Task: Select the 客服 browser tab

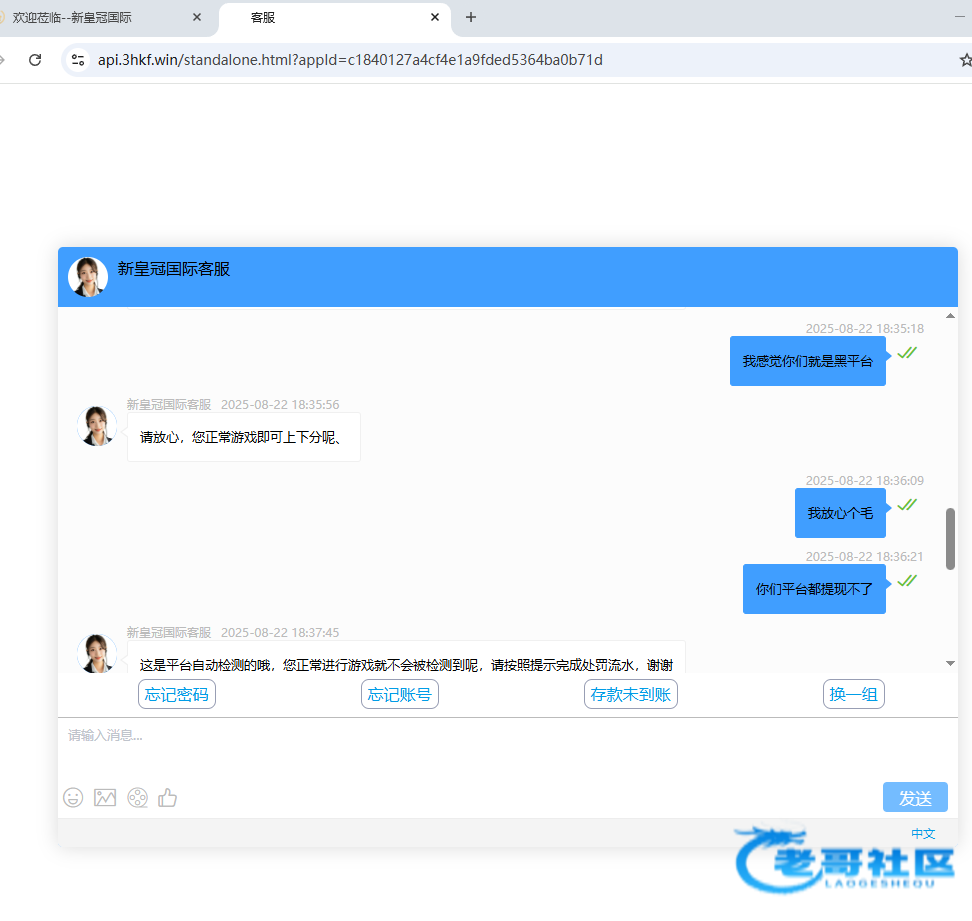Action: (320, 18)
